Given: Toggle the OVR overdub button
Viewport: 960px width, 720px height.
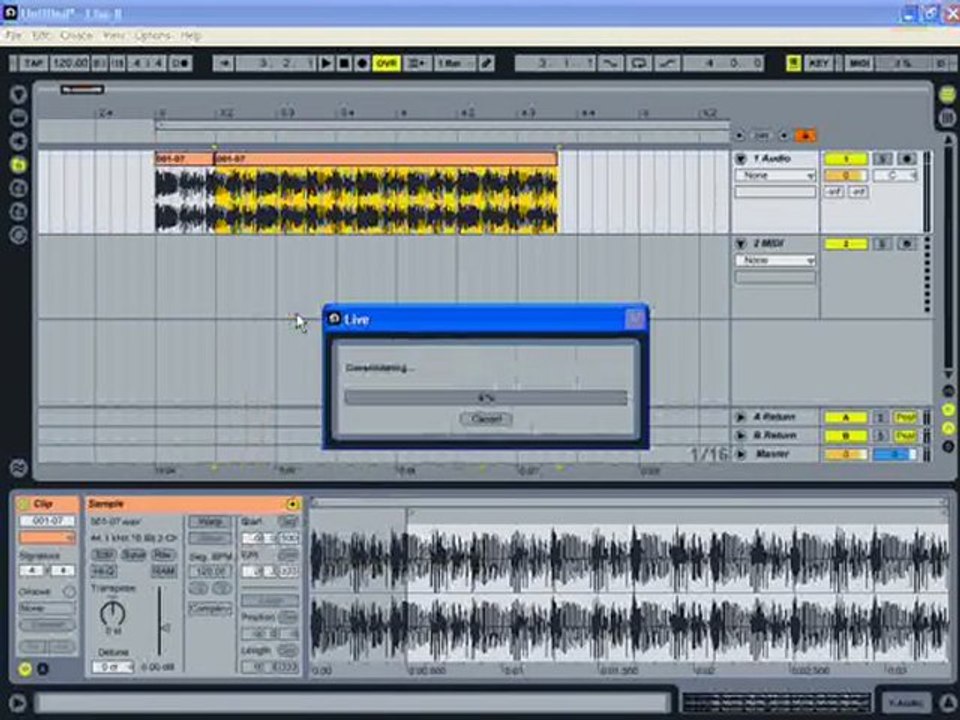Looking at the screenshot, I should point(386,63).
